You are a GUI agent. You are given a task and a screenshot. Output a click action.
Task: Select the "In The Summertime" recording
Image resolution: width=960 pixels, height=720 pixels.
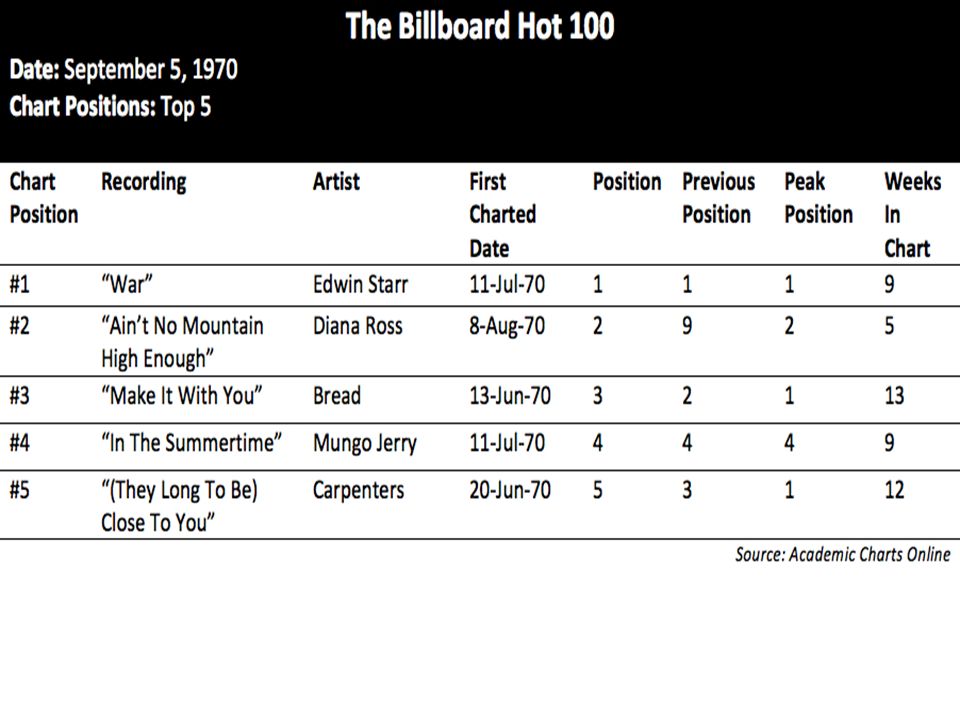point(192,443)
